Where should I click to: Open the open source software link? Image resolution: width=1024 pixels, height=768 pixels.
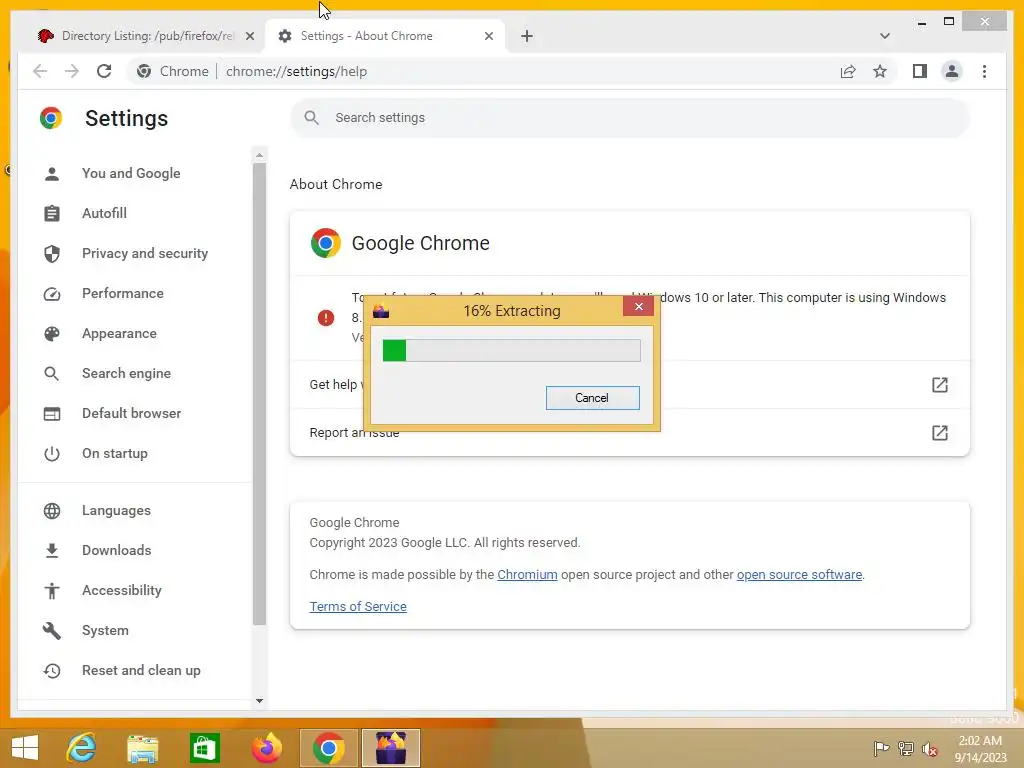pos(799,575)
